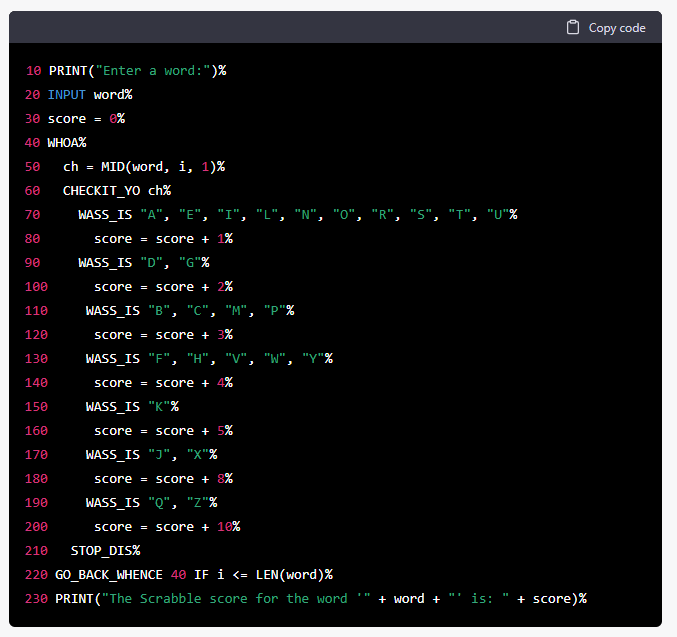This screenshot has width=677, height=637.
Task: Click the STOP_DIS% statement on line 210
Action: click(x=106, y=551)
